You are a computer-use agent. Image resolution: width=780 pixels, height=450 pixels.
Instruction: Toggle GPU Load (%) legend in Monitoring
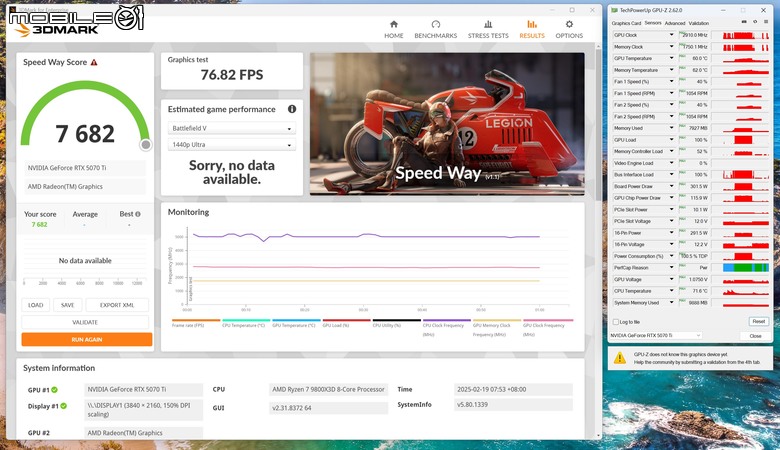(346, 323)
